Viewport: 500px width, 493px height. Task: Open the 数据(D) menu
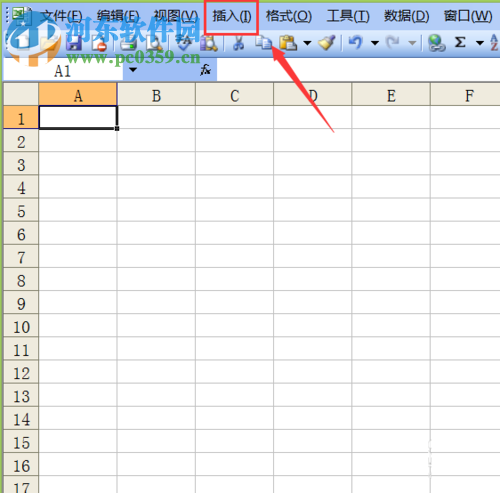[406, 16]
